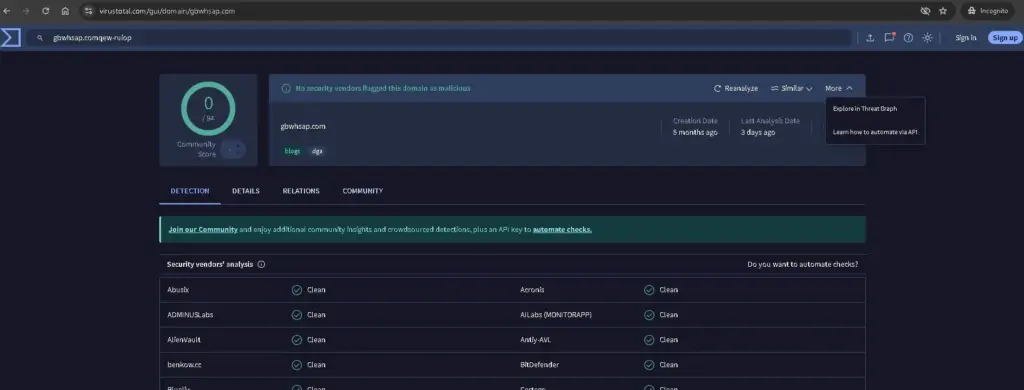
Task: Click the Join our Community link
Action: pos(202,230)
